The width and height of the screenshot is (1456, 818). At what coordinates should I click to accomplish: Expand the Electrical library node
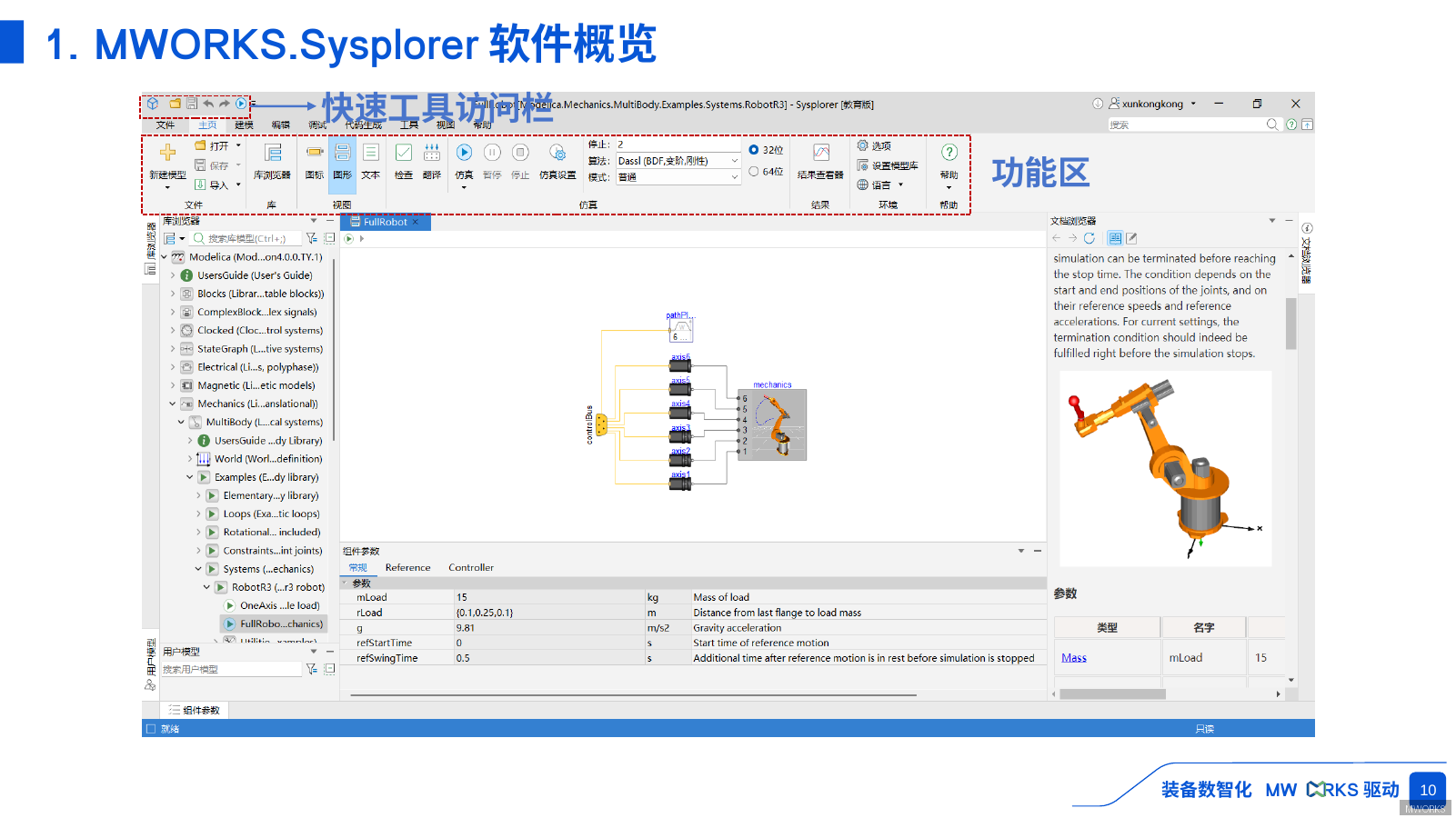click(x=175, y=366)
